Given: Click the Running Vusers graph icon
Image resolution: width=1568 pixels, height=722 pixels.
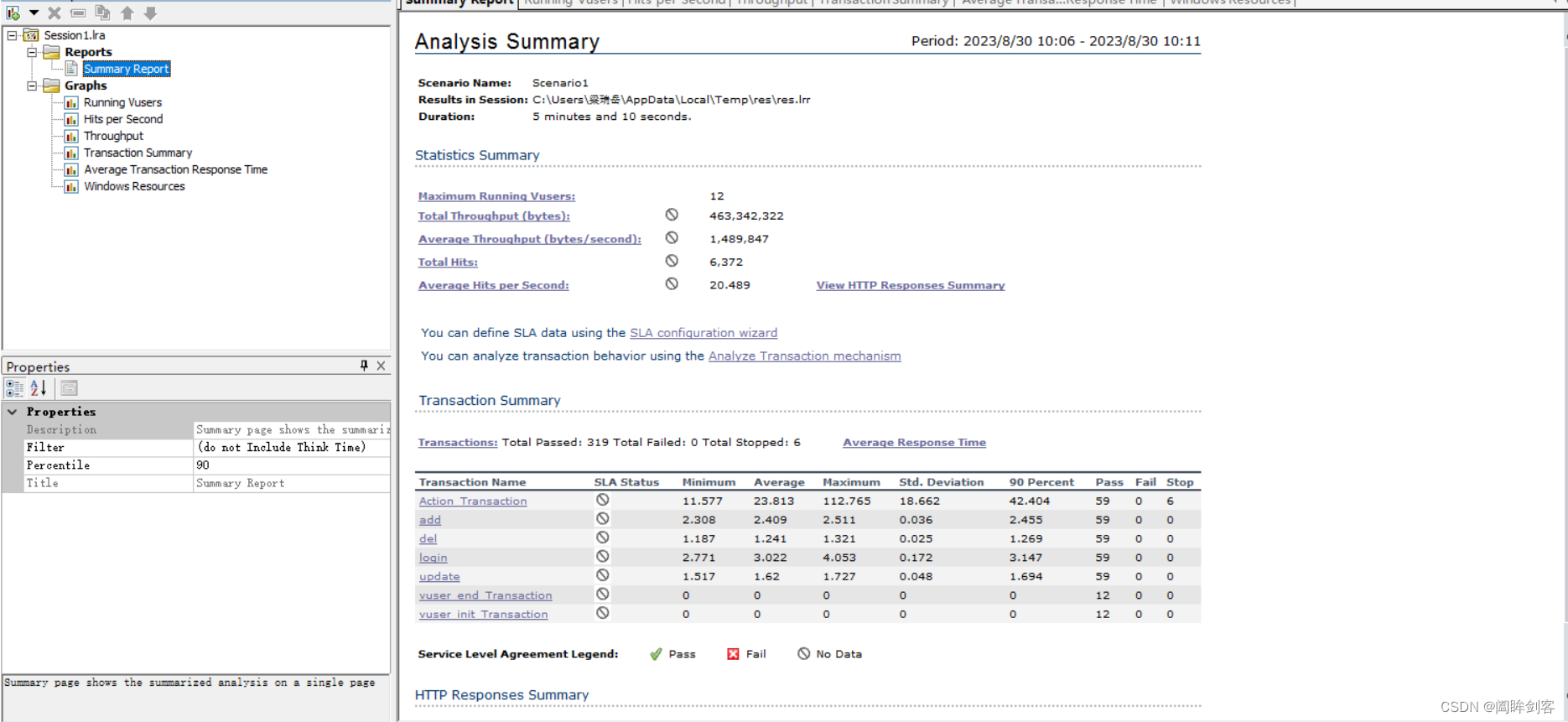Looking at the screenshot, I should [71, 102].
